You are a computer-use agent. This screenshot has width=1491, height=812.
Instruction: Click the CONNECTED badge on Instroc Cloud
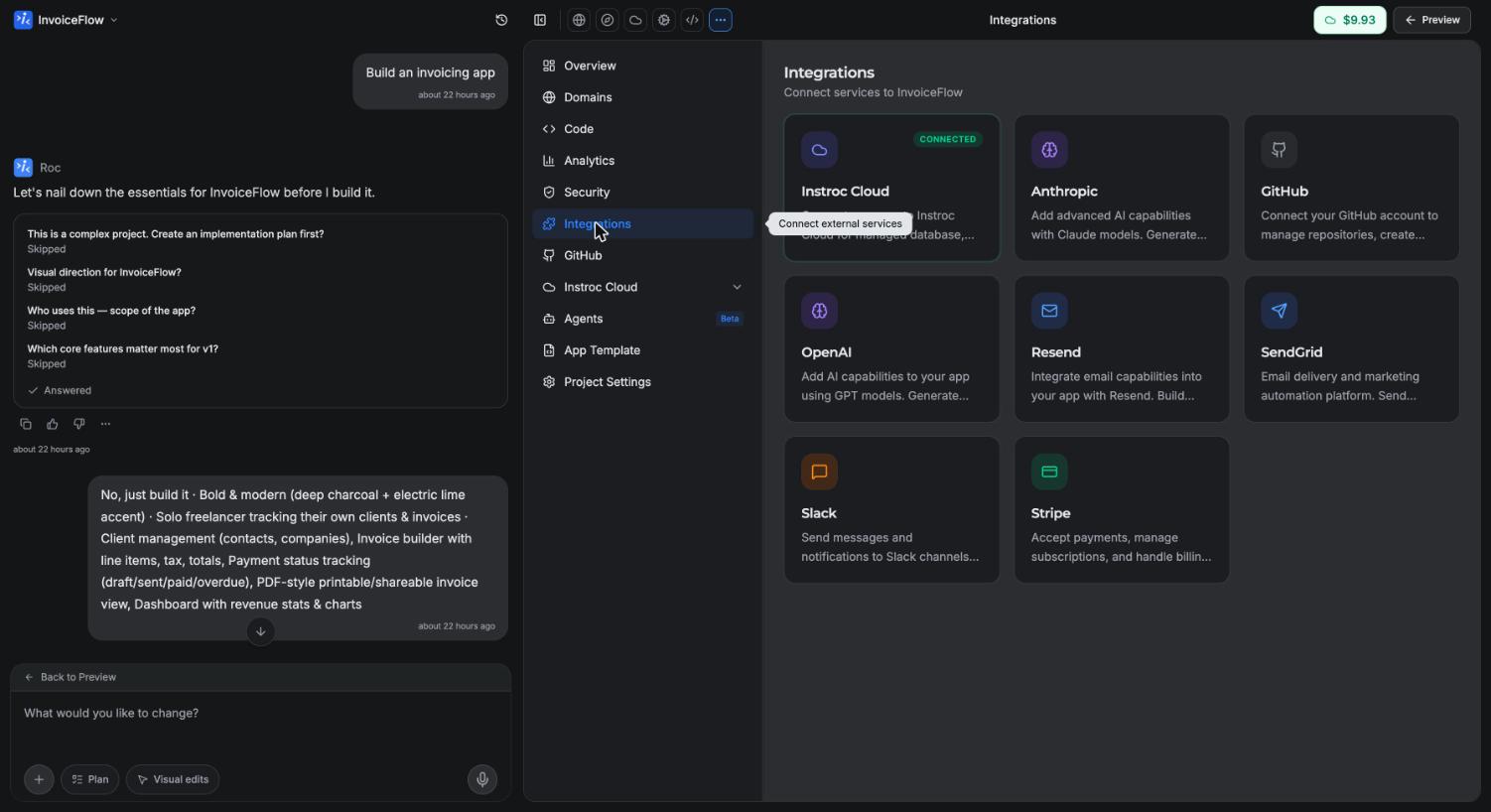(x=948, y=139)
